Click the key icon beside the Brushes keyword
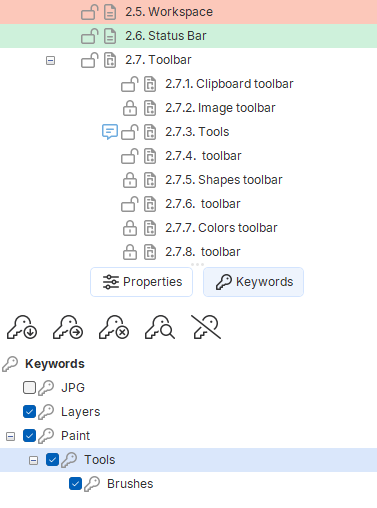377x508 pixels. point(92,484)
